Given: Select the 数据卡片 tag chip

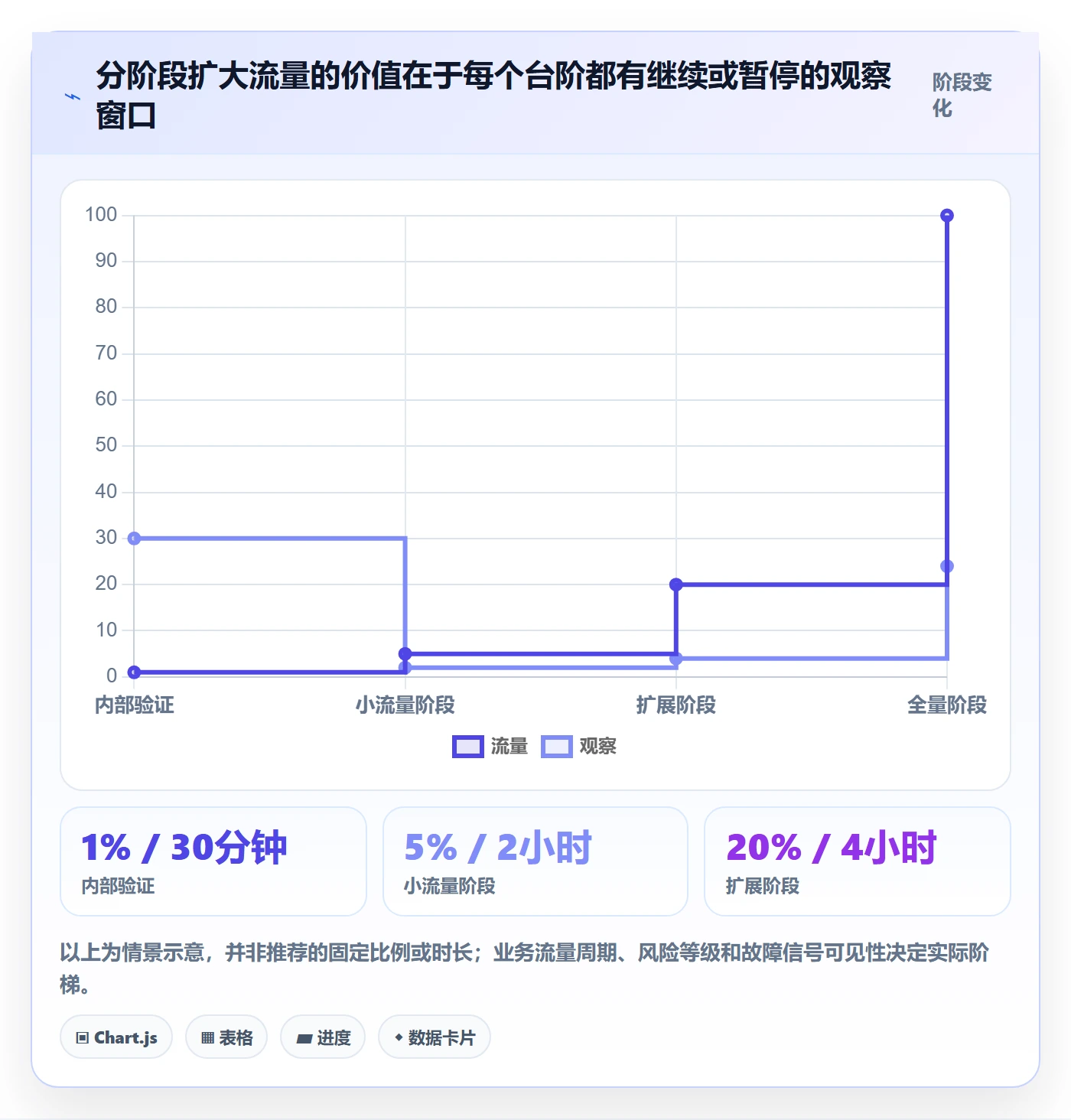Looking at the screenshot, I should pos(435,1037).
